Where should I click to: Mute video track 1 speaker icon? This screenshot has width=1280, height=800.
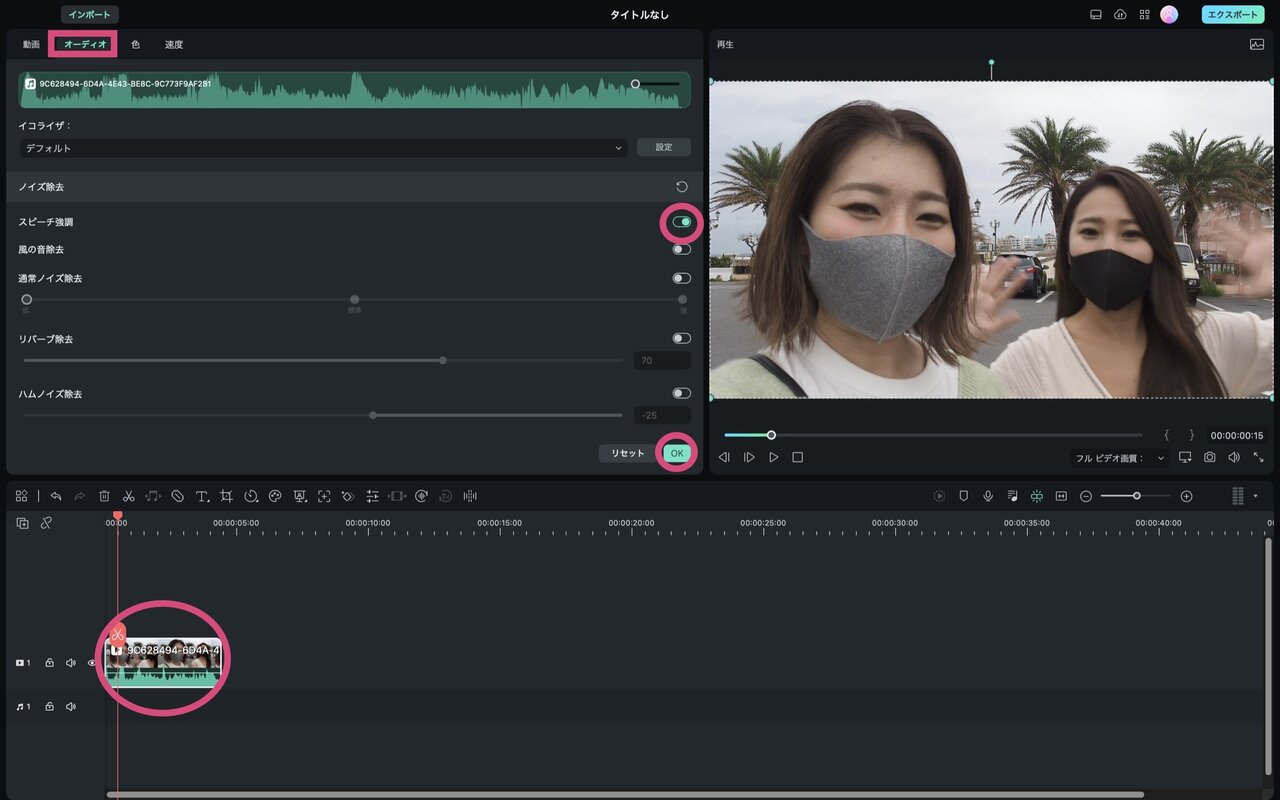click(x=71, y=662)
